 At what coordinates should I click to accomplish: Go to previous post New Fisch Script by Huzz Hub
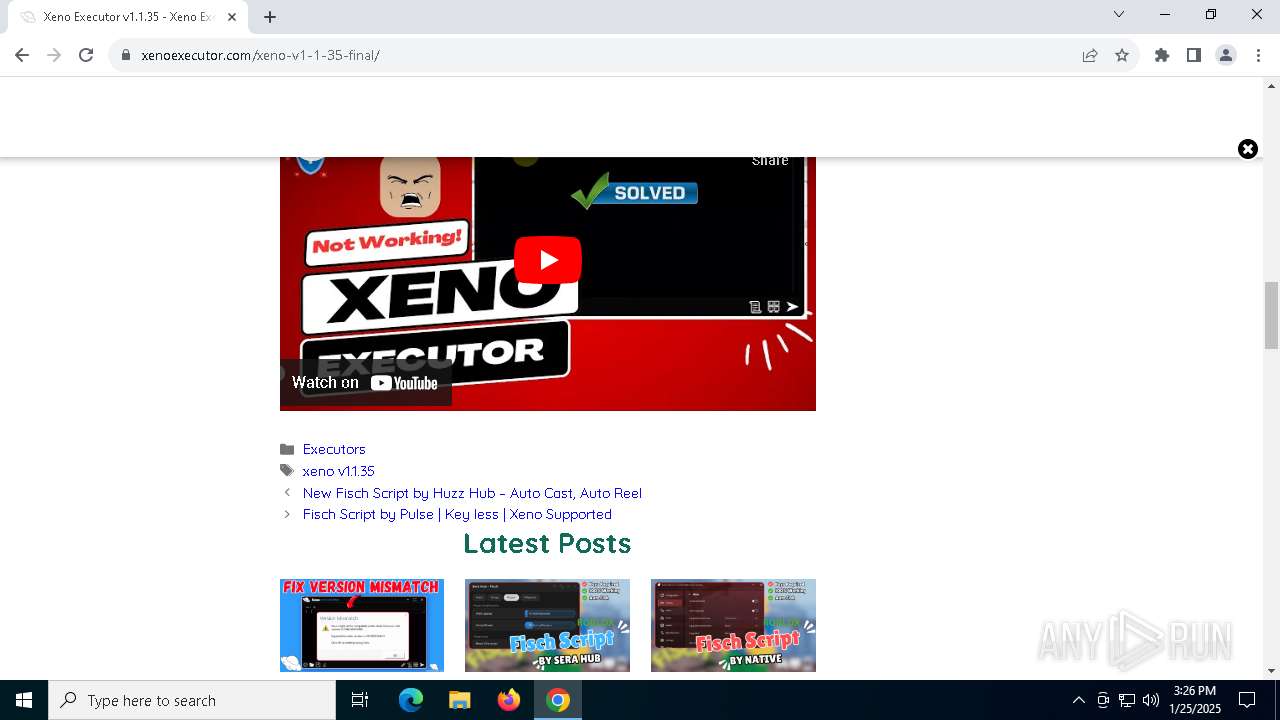(x=472, y=493)
